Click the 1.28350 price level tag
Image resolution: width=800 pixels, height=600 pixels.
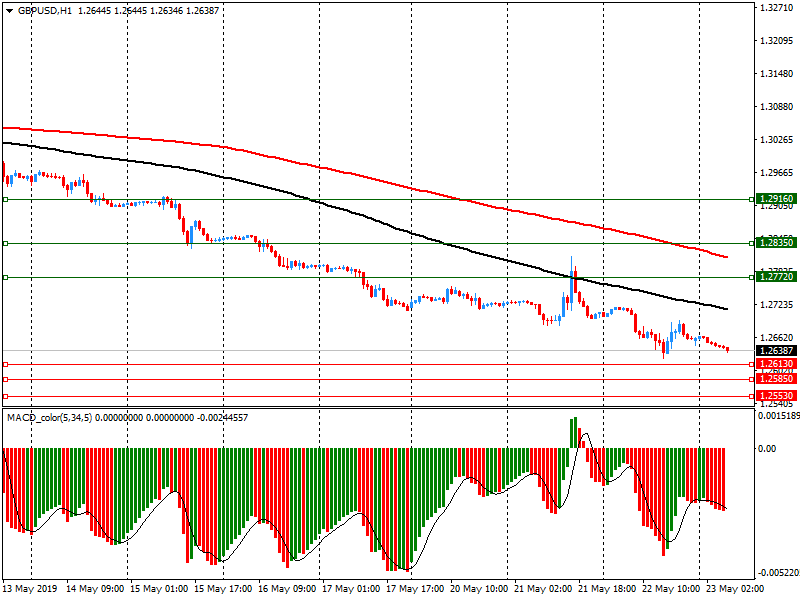pos(776,243)
